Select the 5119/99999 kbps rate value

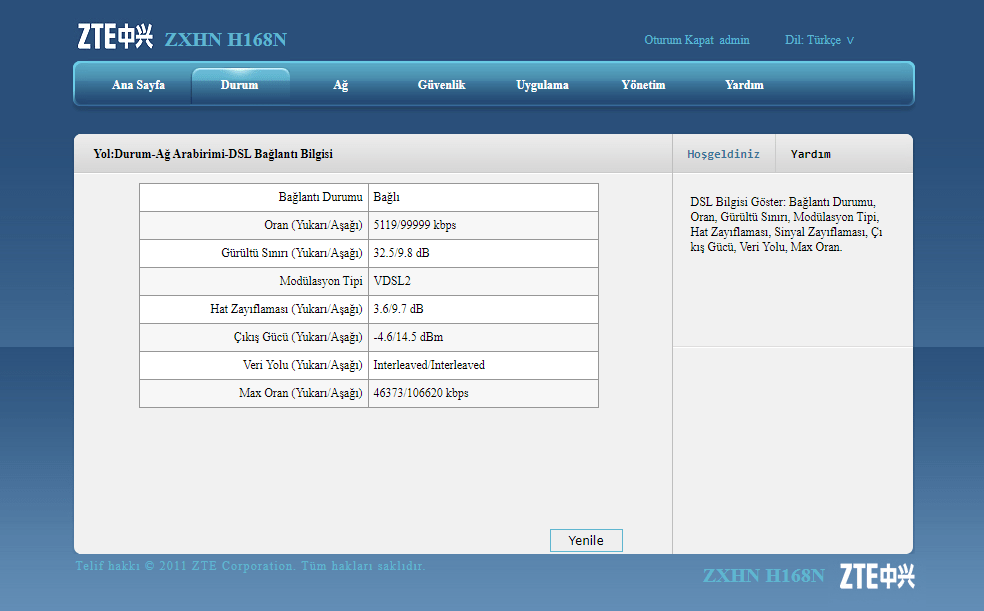[415, 225]
